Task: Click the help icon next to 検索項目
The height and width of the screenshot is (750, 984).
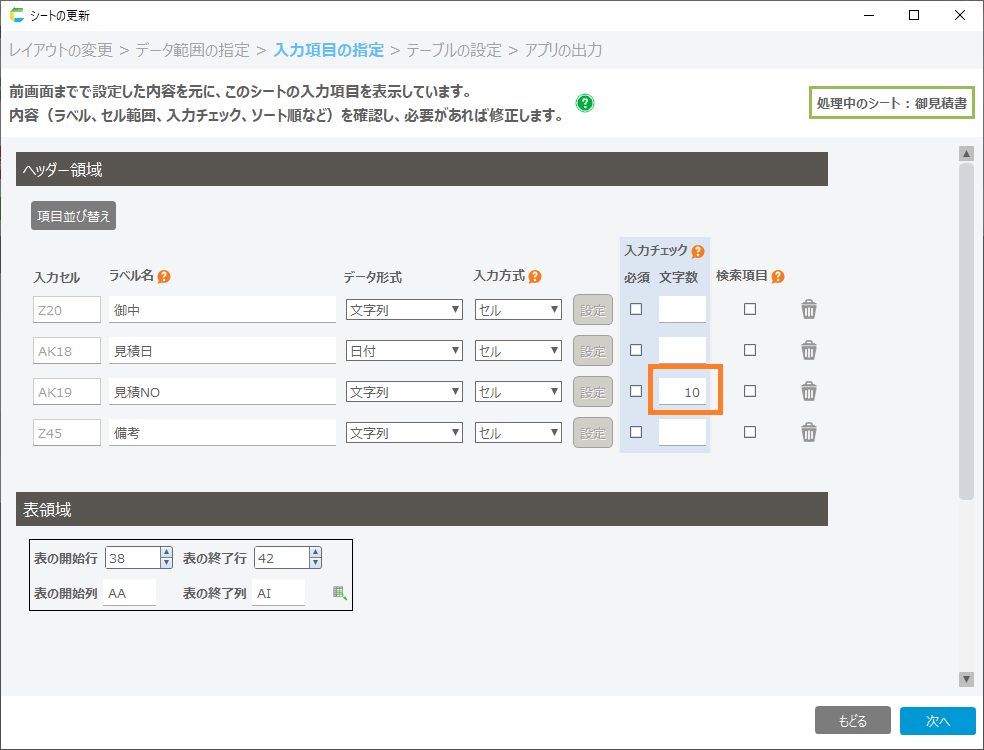Action: point(778,277)
